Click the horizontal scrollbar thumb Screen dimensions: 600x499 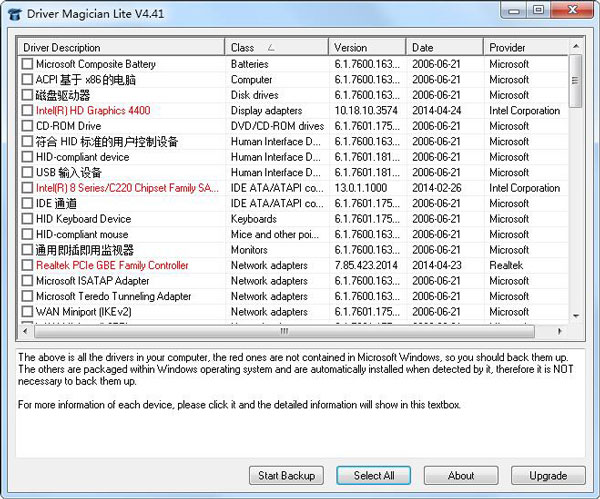pos(284,331)
